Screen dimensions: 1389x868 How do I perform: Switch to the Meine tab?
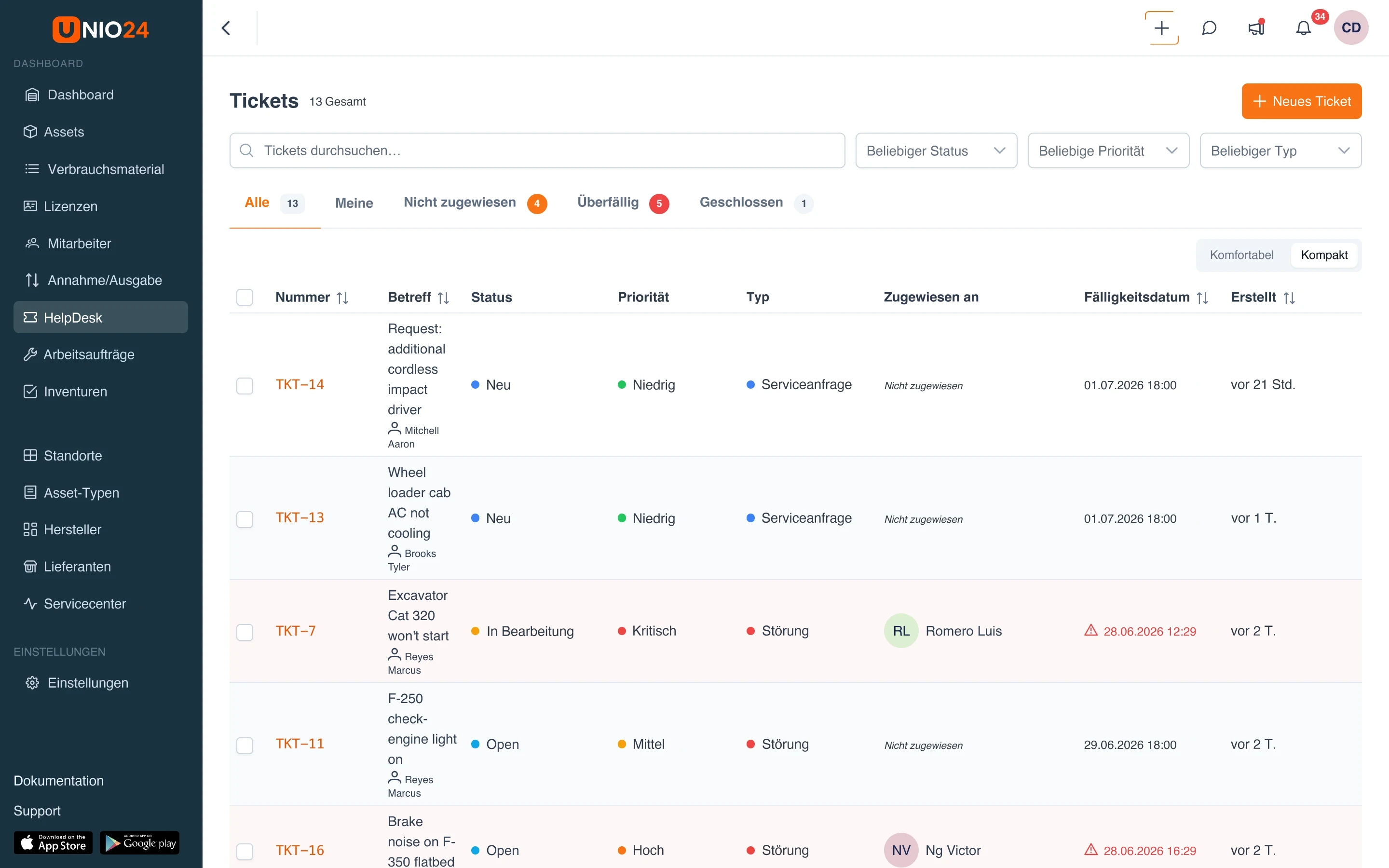(354, 203)
